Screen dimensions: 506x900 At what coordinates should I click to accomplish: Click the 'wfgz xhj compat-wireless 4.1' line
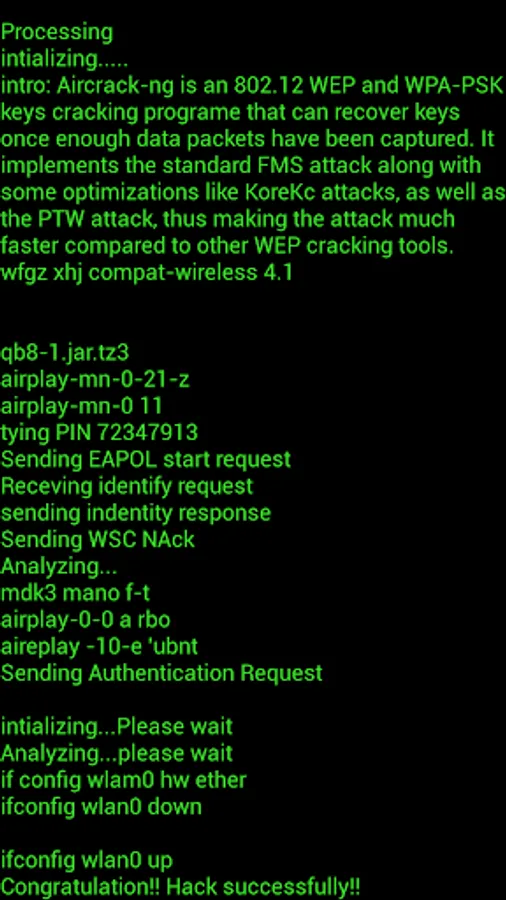click(x=147, y=272)
